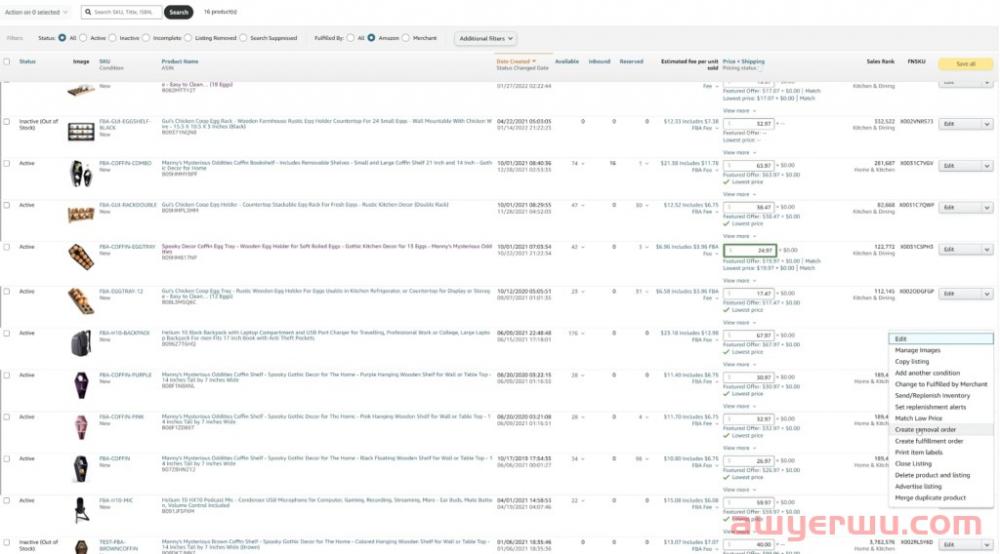This screenshot has width=1000, height=554.
Task: Tick checkbox for FBA-GUI-RACKDOUBLE row
Action: [7, 205]
